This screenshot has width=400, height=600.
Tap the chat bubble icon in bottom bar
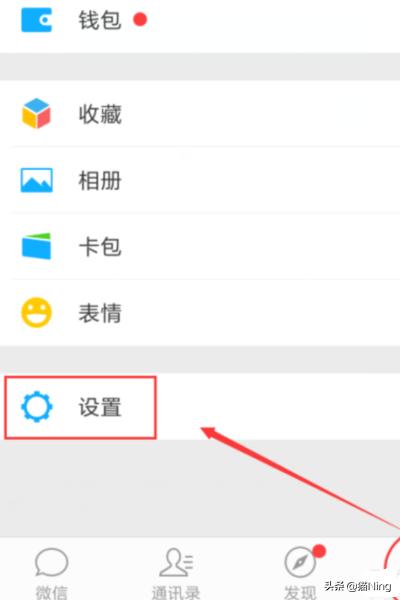51,562
